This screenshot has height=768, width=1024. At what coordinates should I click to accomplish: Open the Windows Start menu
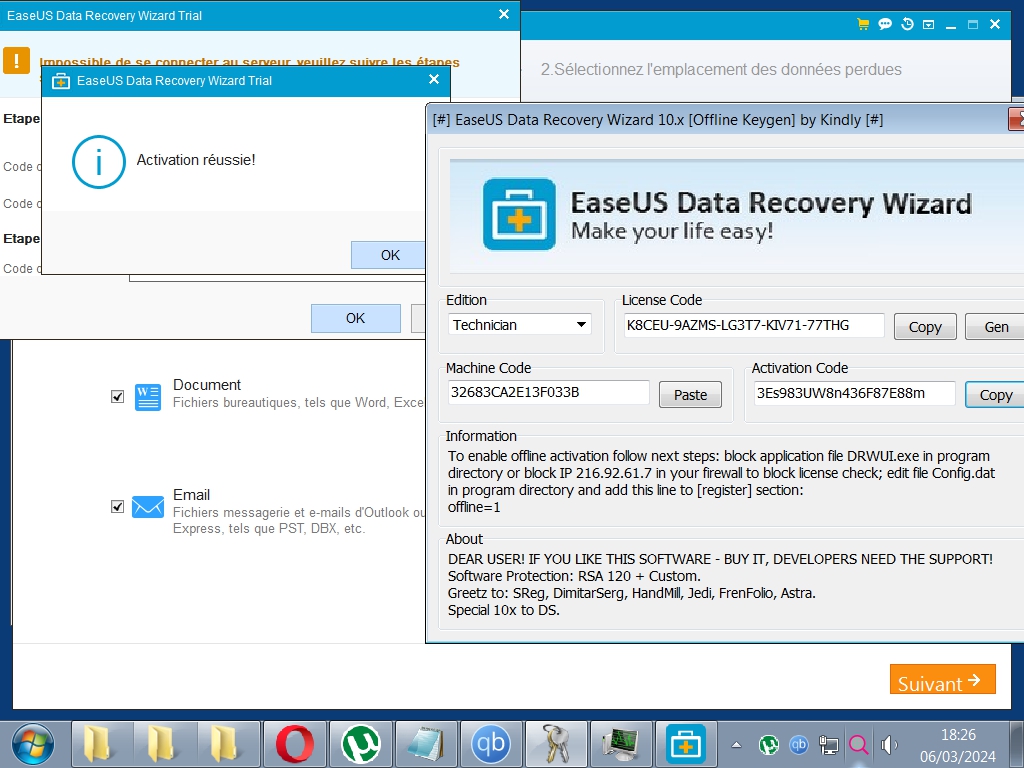pos(32,744)
